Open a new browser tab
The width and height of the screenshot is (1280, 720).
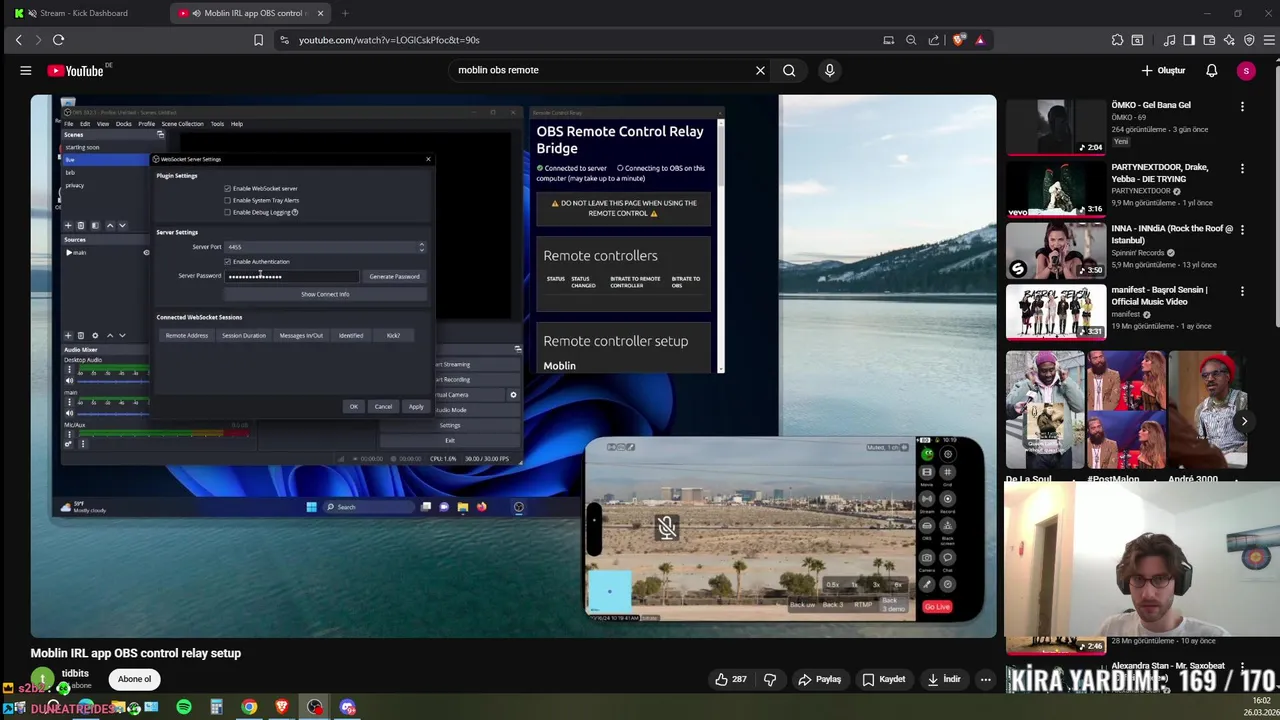pyautogui.click(x=345, y=13)
